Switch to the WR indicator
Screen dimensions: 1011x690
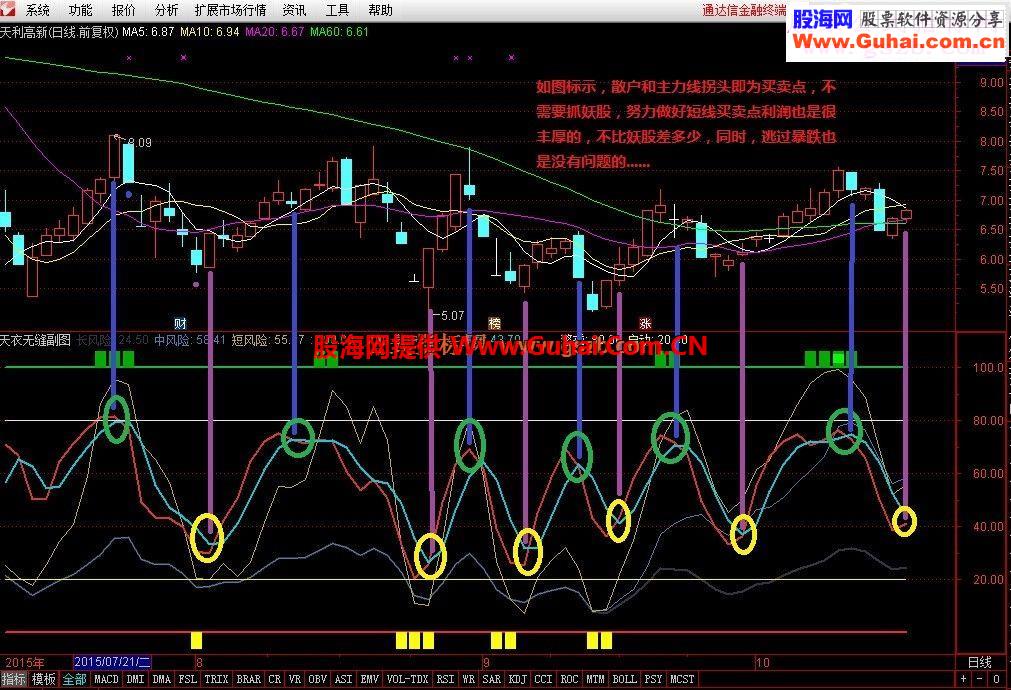(469, 679)
